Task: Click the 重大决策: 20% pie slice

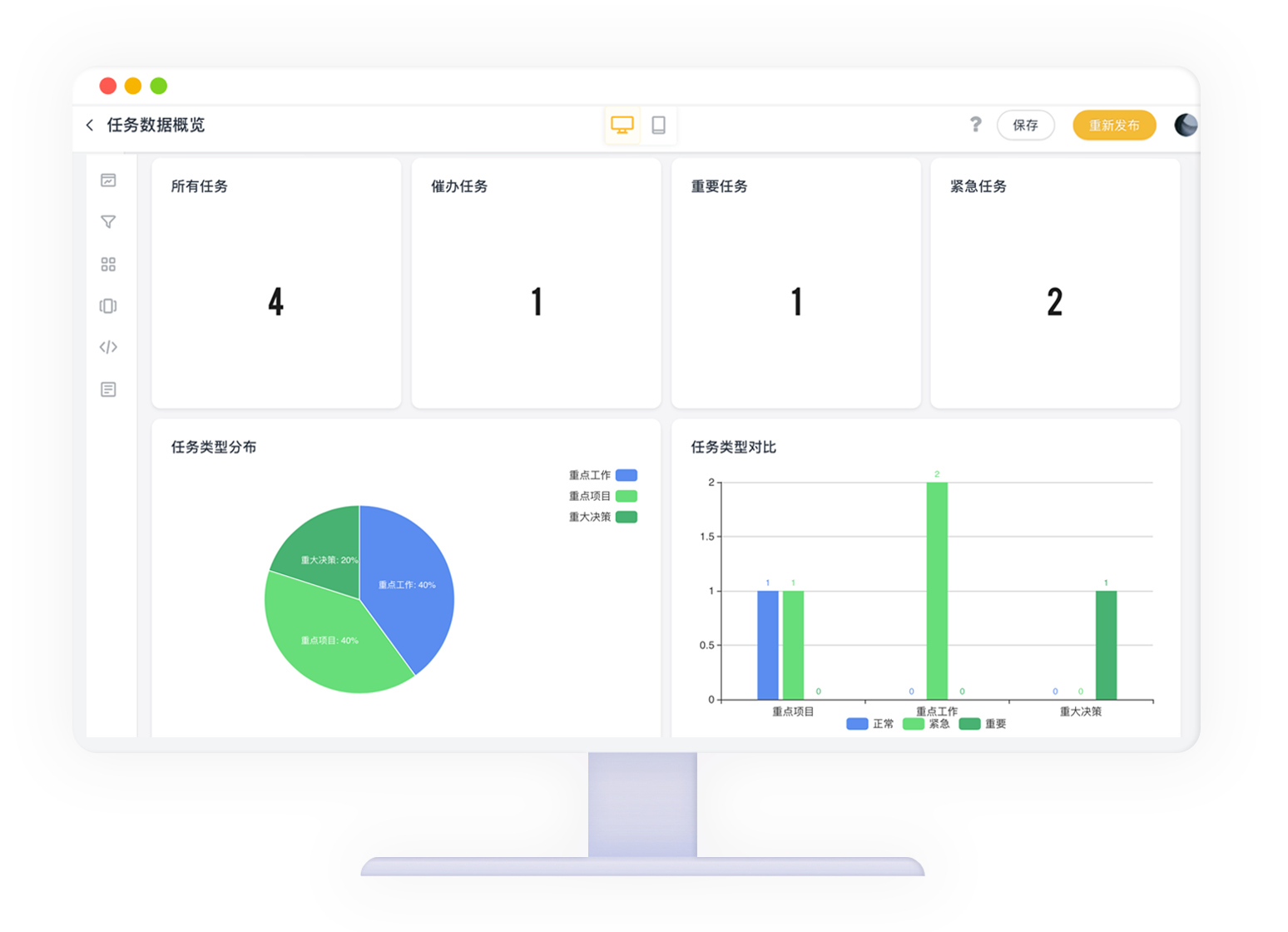Action: pyautogui.click(x=324, y=553)
